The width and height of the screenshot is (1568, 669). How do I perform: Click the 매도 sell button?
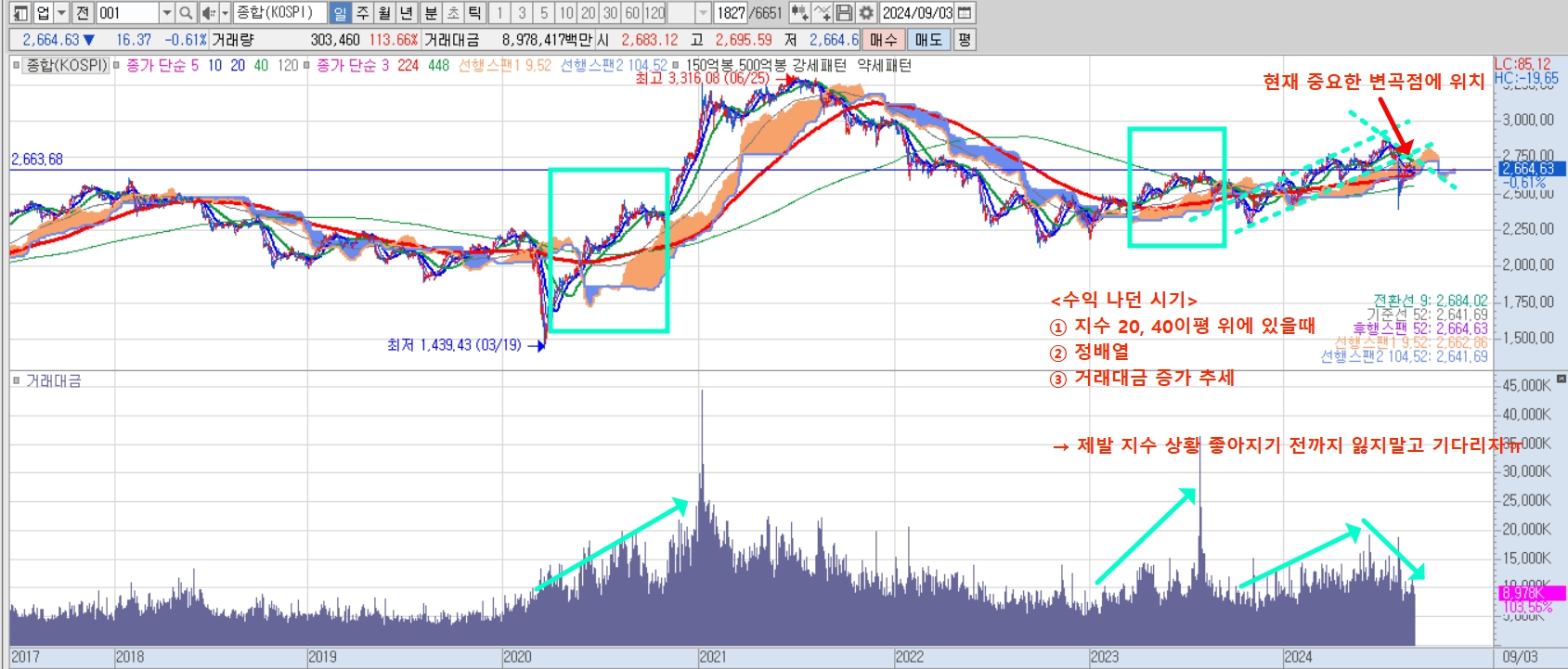click(928, 40)
